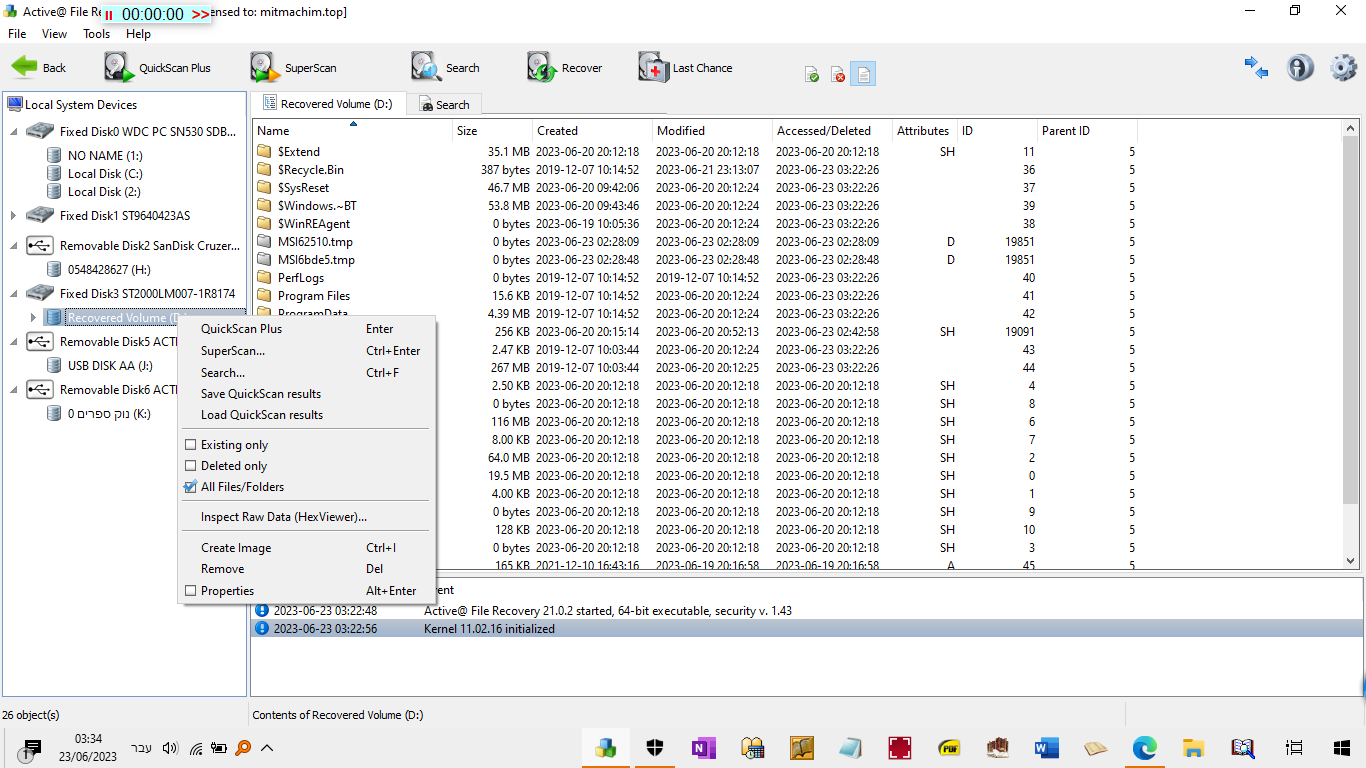Click the Recover toolbar button
The image size is (1366, 768).
(x=565, y=68)
